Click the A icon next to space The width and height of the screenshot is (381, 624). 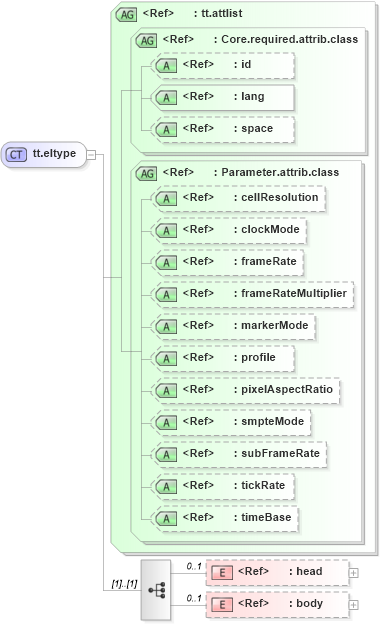(166, 130)
